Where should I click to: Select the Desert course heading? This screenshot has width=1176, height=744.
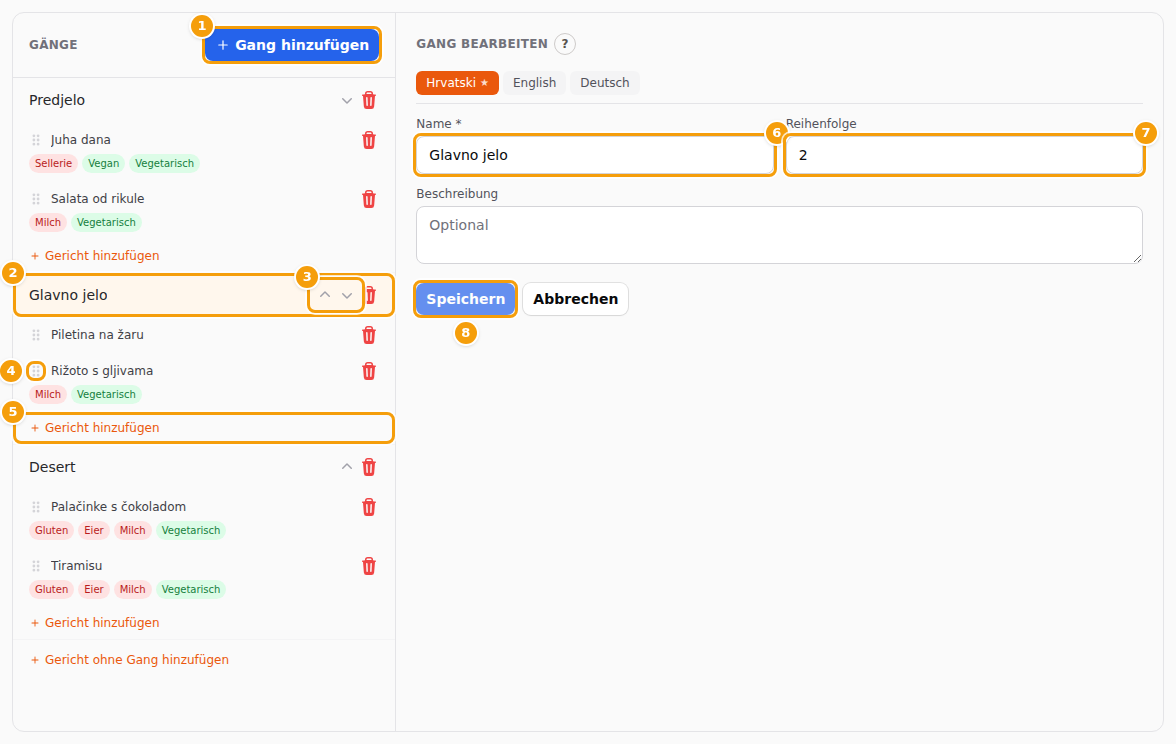tap(52, 467)
